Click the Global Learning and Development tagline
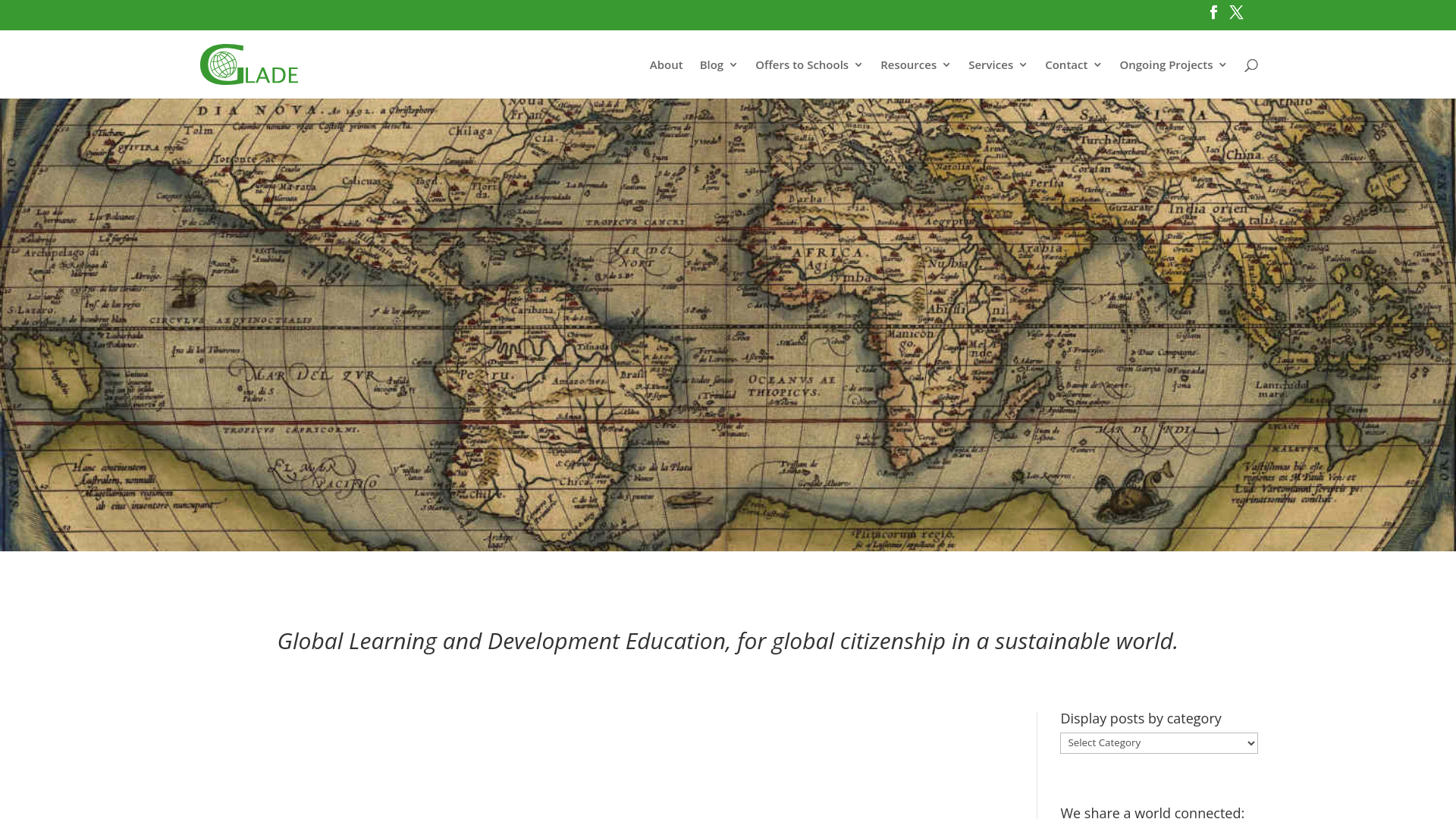 click(728, 642)
